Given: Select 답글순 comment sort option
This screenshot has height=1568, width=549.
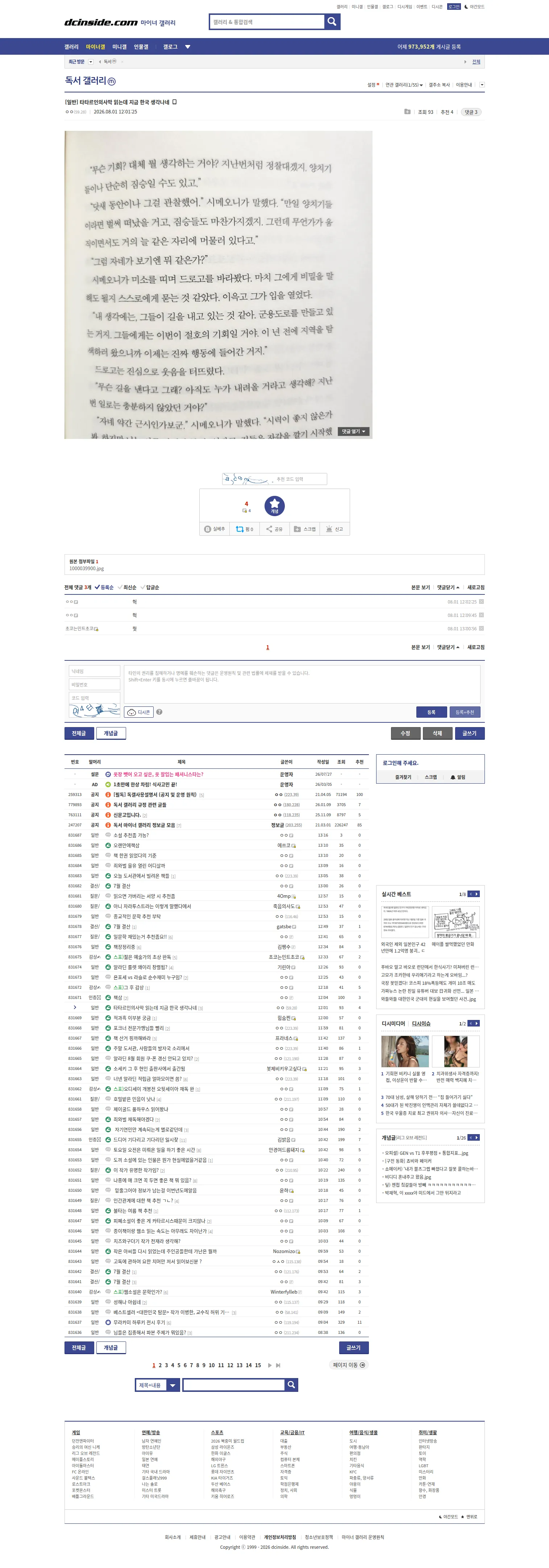Looking at the screenshot, I should click(150, 588).
